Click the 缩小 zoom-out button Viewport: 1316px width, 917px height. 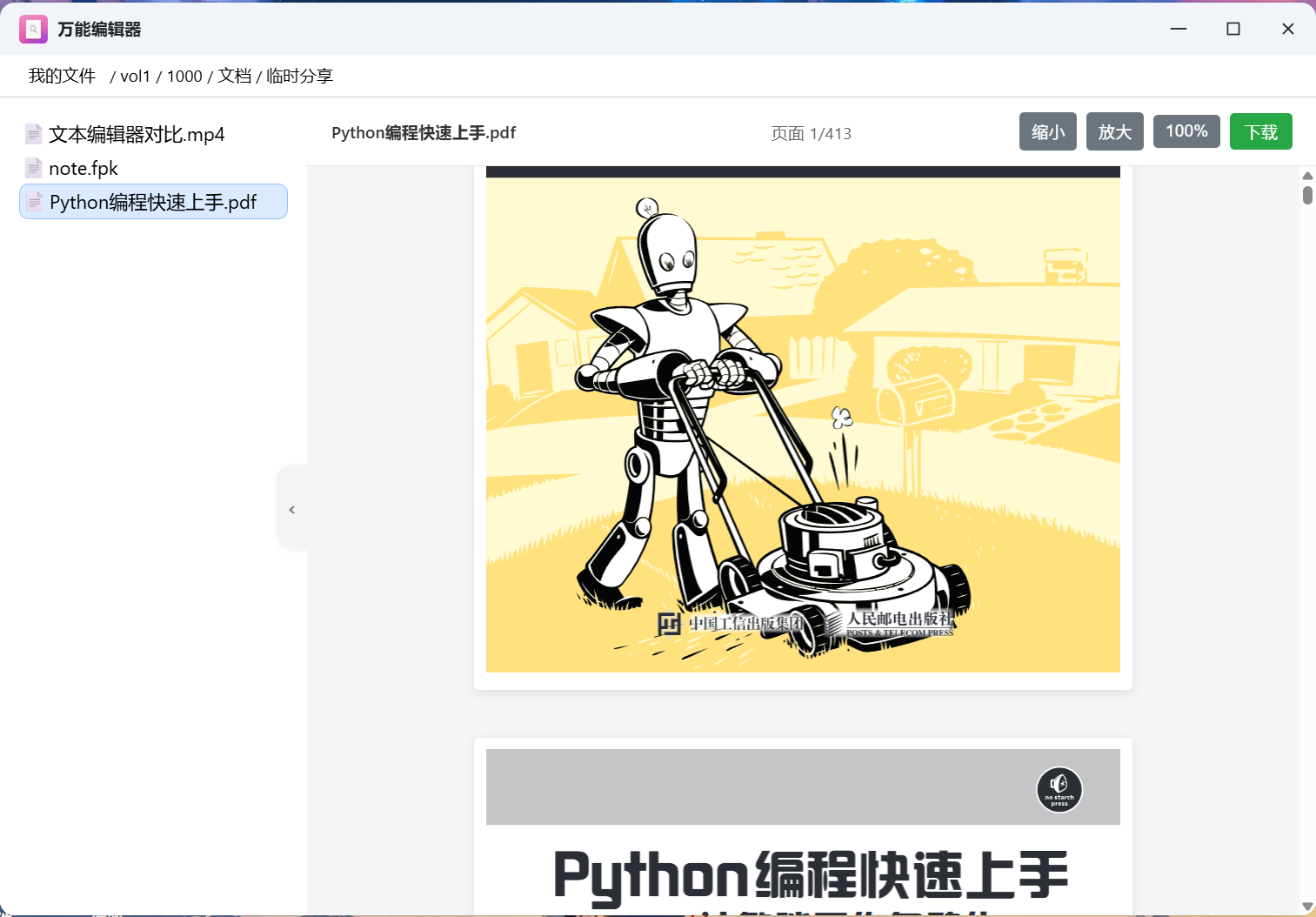tap(1047, 131)
